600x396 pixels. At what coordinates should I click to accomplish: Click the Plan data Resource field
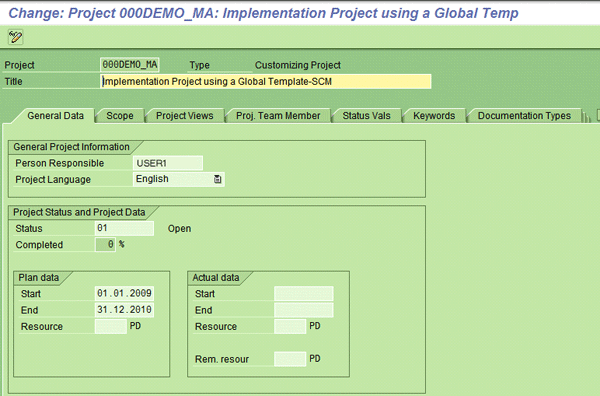pos(111,326)
